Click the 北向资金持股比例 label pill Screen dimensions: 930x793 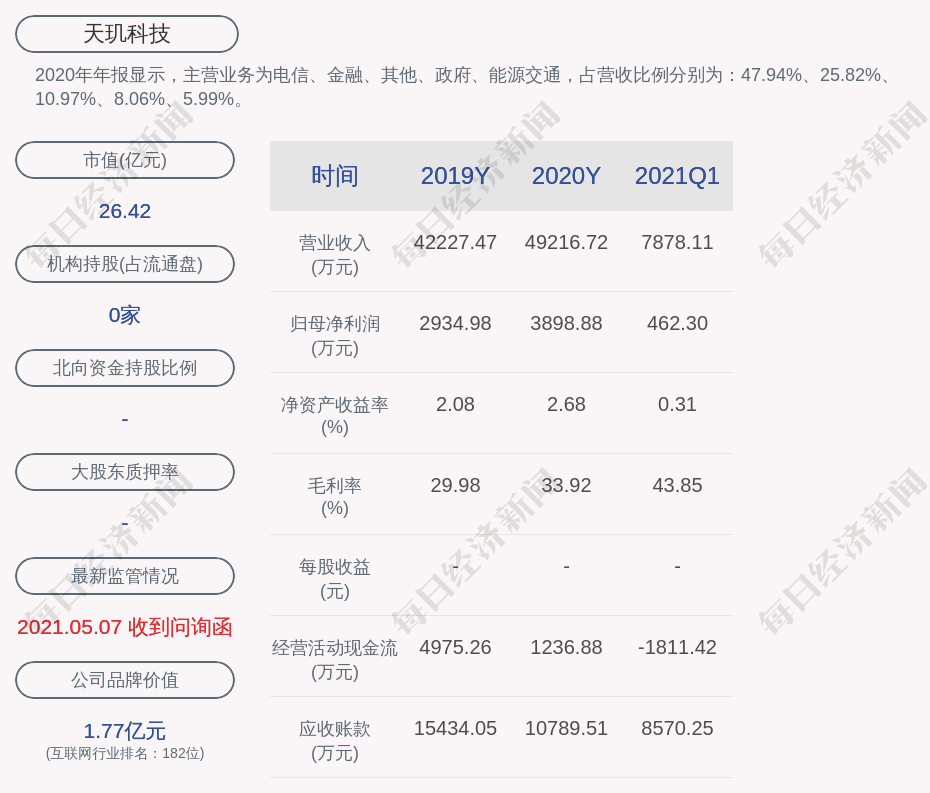tap(125, 368)
